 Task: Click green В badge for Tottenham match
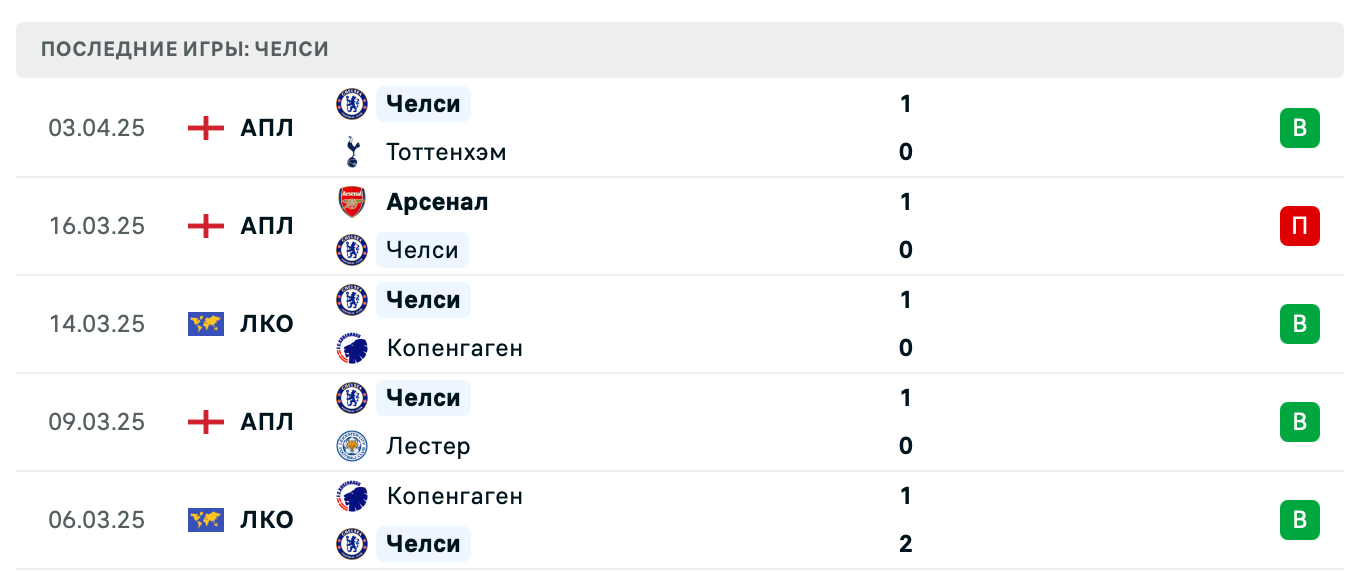pos(1299,128)
